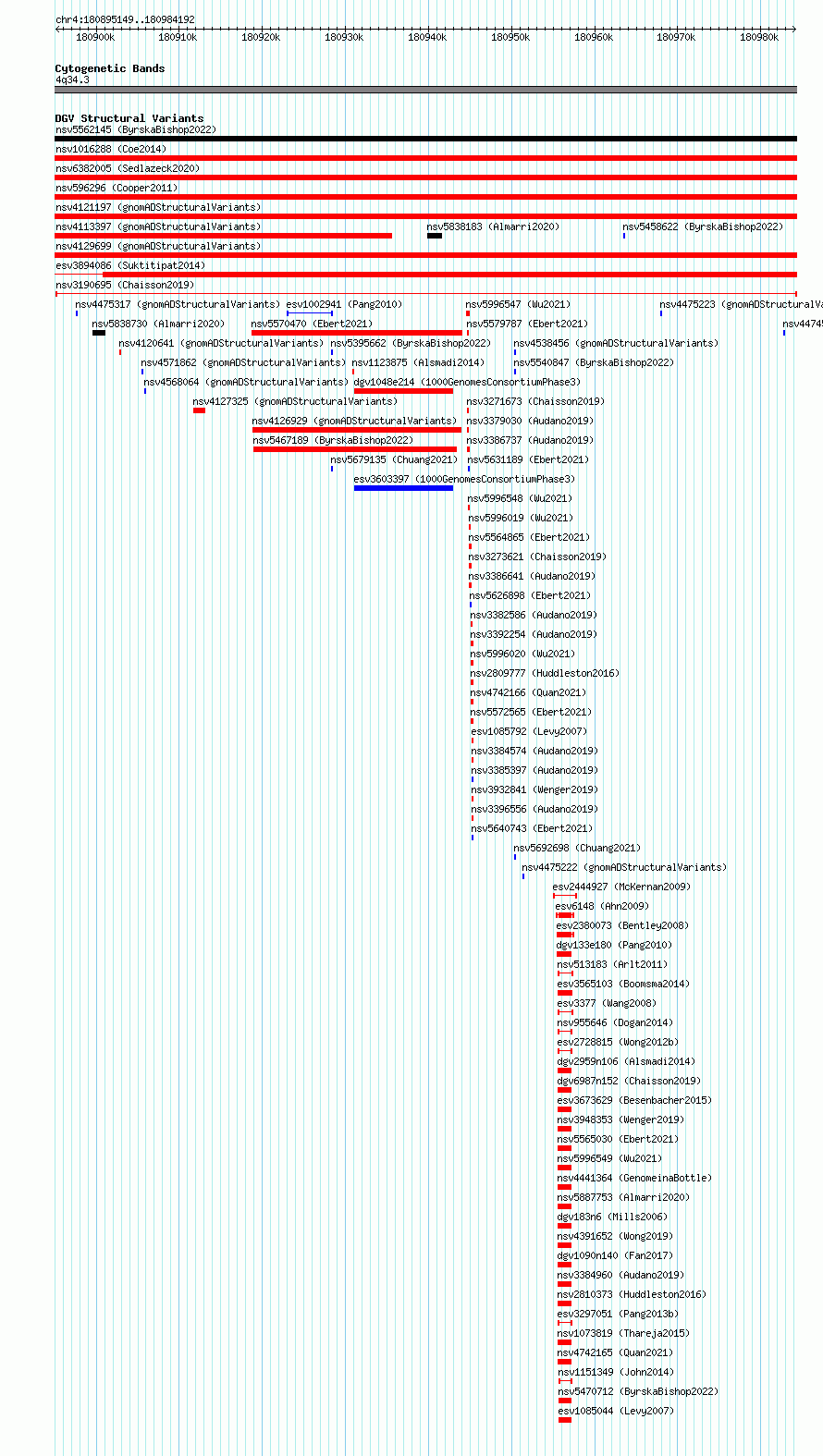Image resolution: width=823 pixels, height=1456 pixels.
Task: Click nsv4126929 (gnomADStructuralVariants) label
Action: coord(354,422)
